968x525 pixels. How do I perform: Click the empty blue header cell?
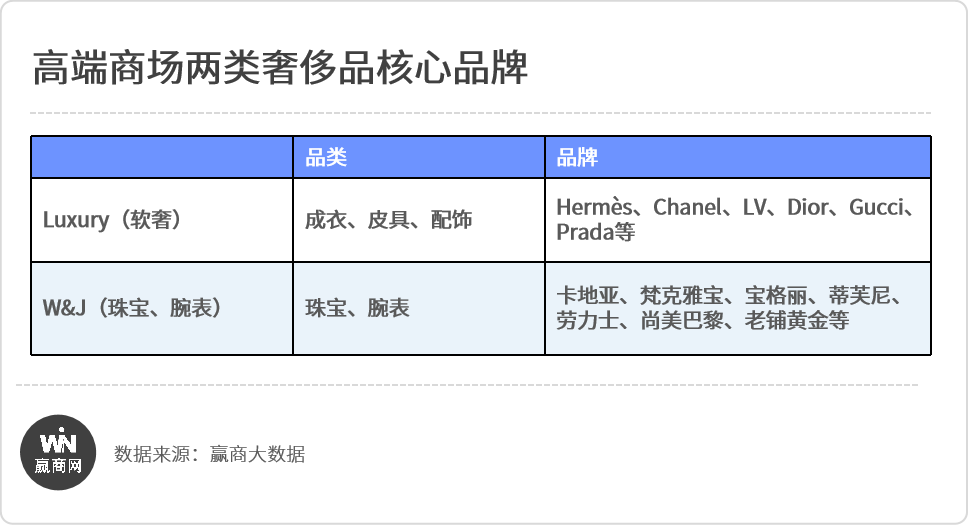click(x=162, y=158)
